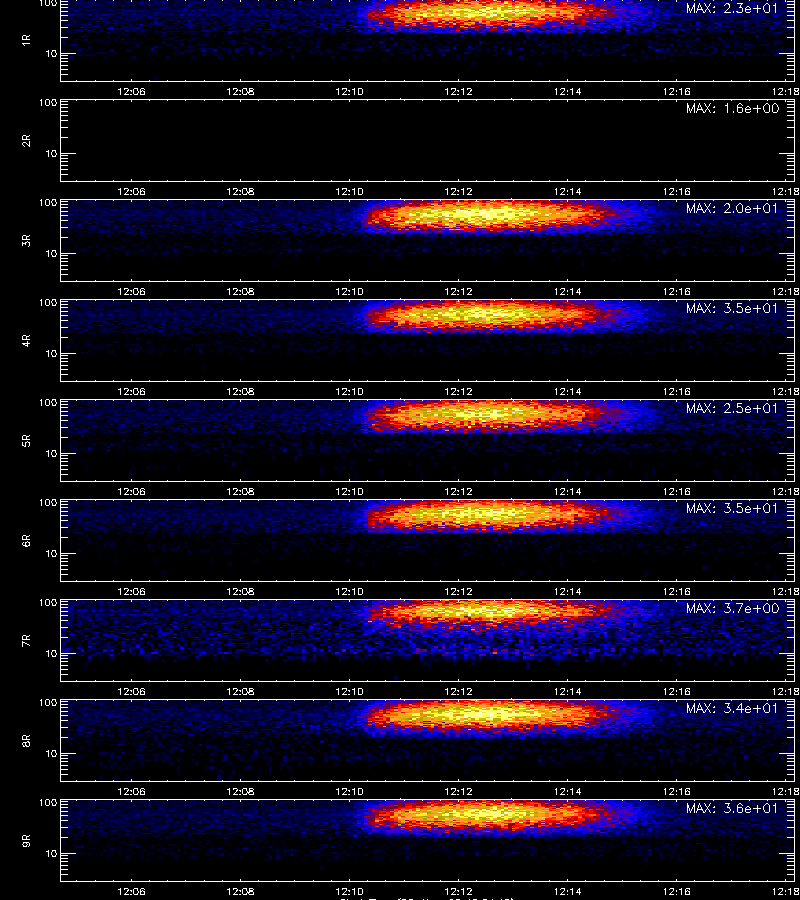Click the 2R panel axis label
Screen dimensions: 800x900
(x=26, y=141)
